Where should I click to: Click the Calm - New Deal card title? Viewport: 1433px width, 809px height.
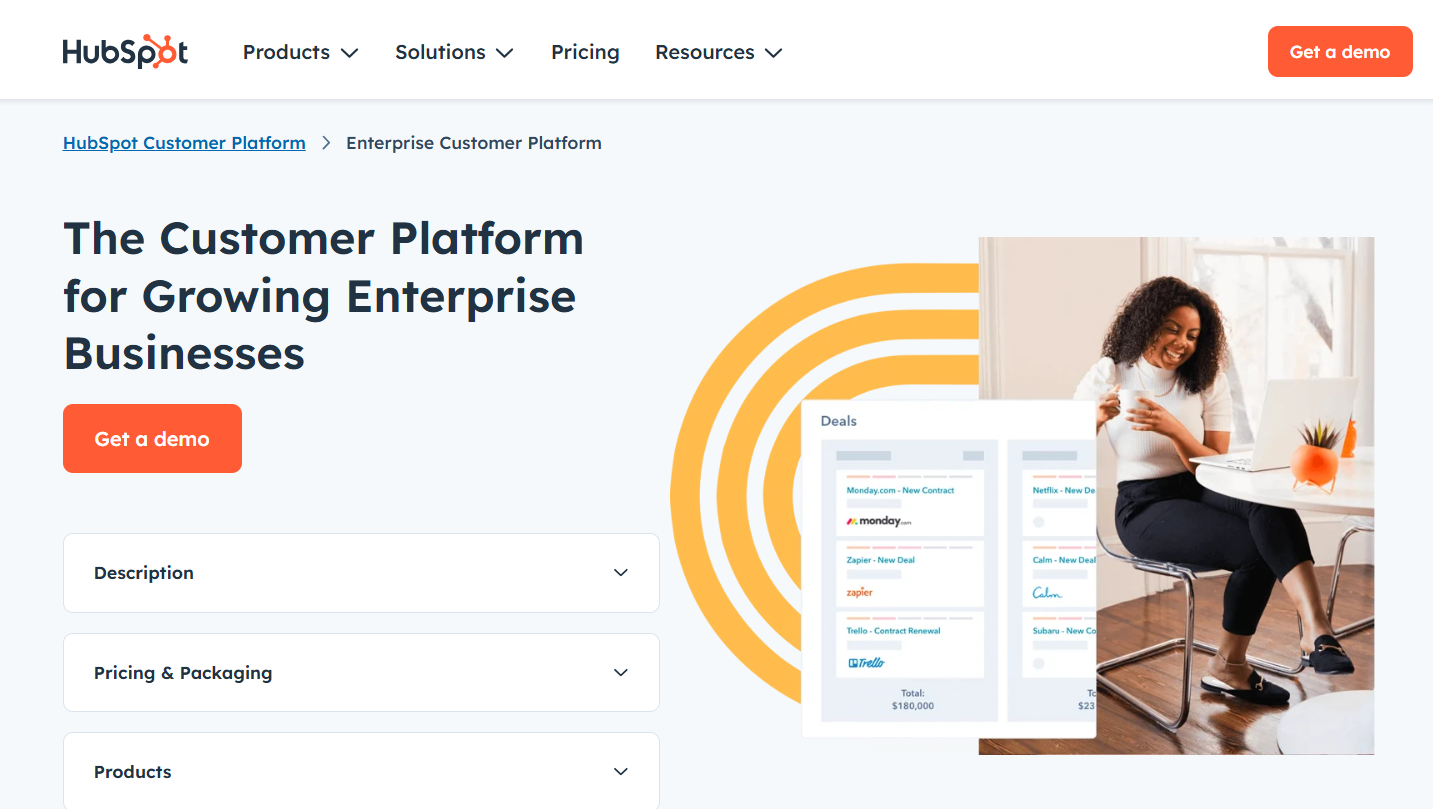(x=1064, y=560)
